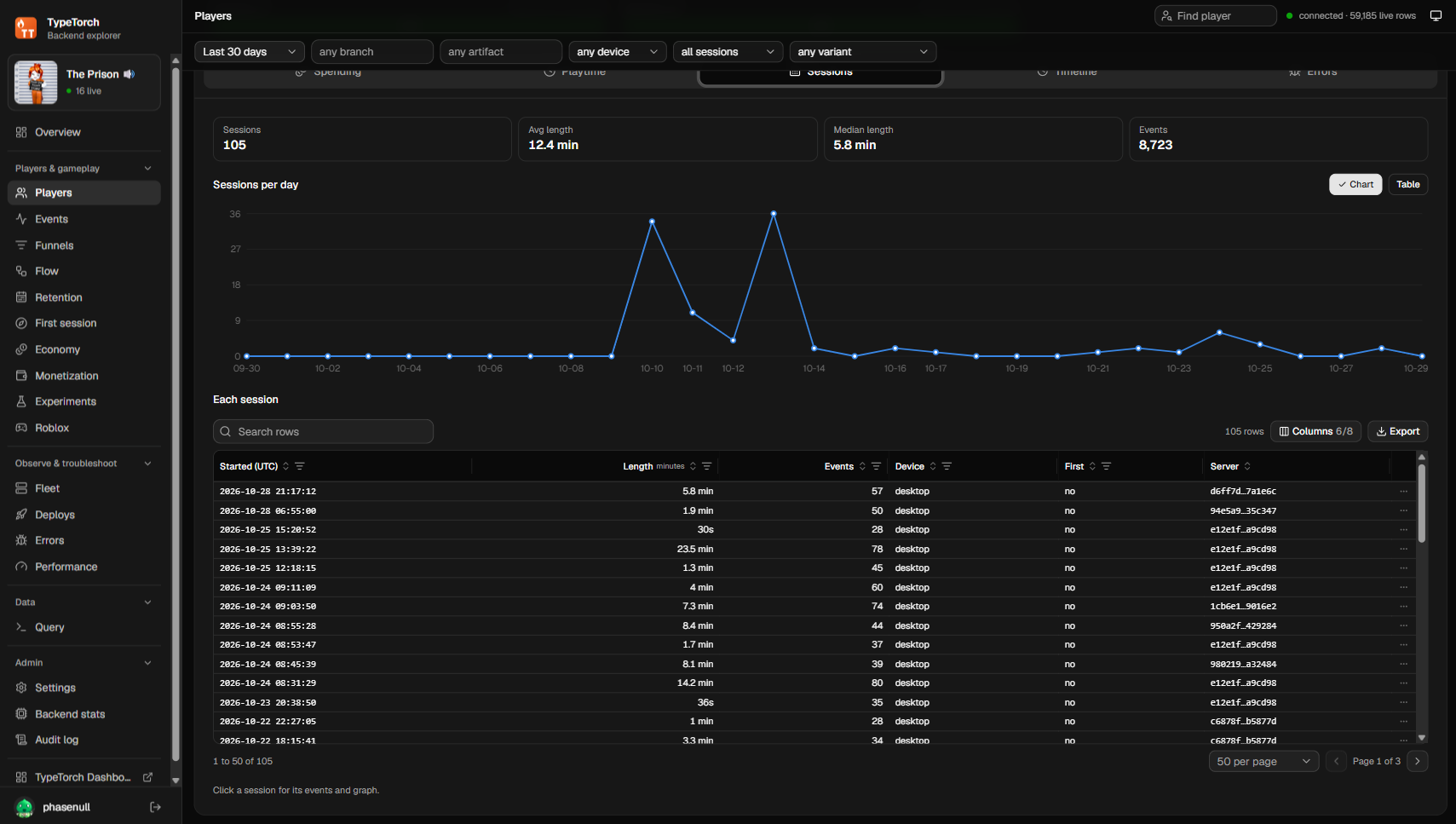Open the all sessions filter dropdown
Screen dimensions: 1456x824
coord(728,52)
